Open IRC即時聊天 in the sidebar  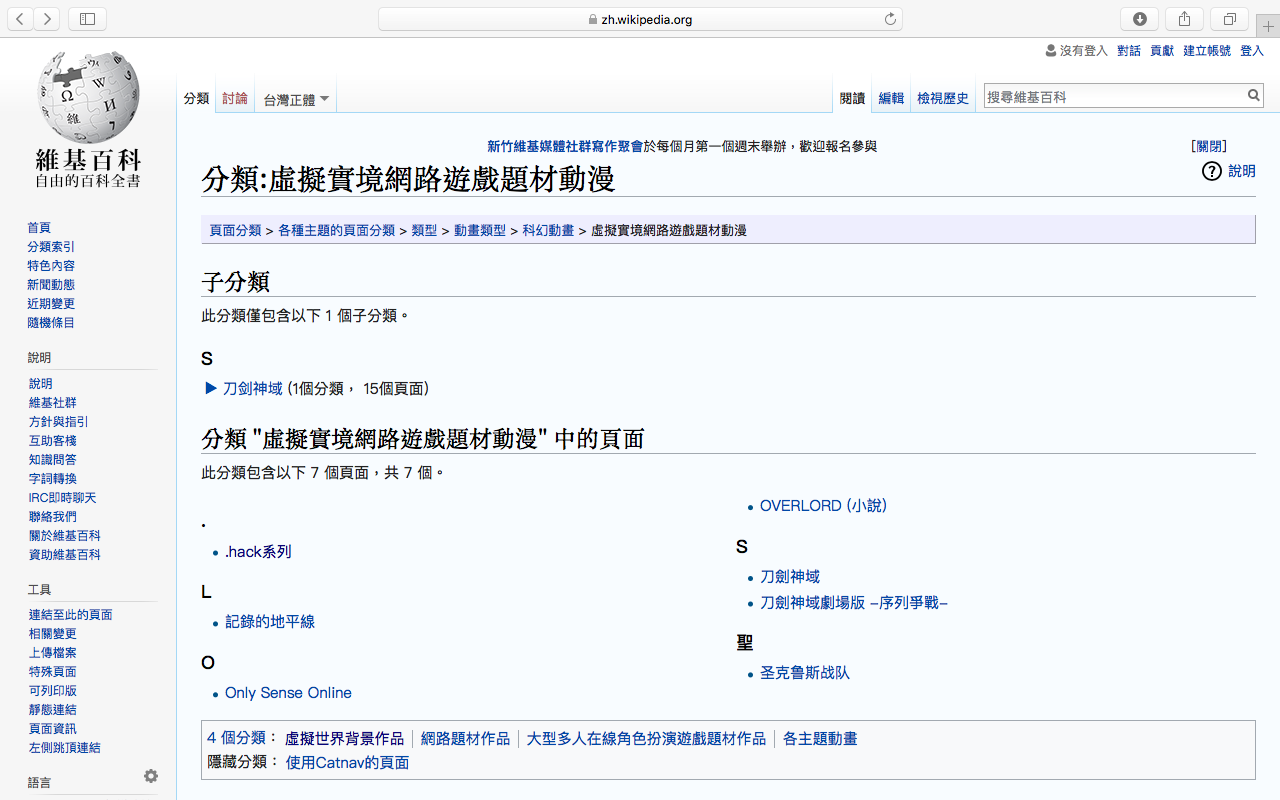tap(62, 498)
